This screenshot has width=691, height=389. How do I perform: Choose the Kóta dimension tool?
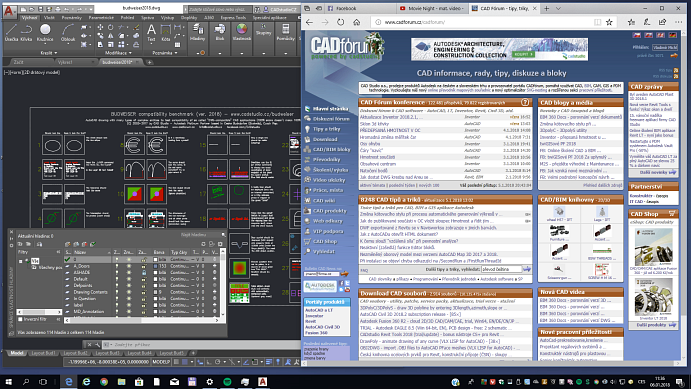tap(166, 33)
